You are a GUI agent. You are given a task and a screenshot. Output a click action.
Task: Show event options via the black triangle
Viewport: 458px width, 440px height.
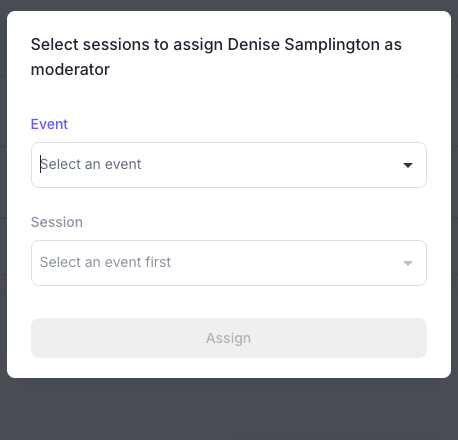(x=408, y=165)
